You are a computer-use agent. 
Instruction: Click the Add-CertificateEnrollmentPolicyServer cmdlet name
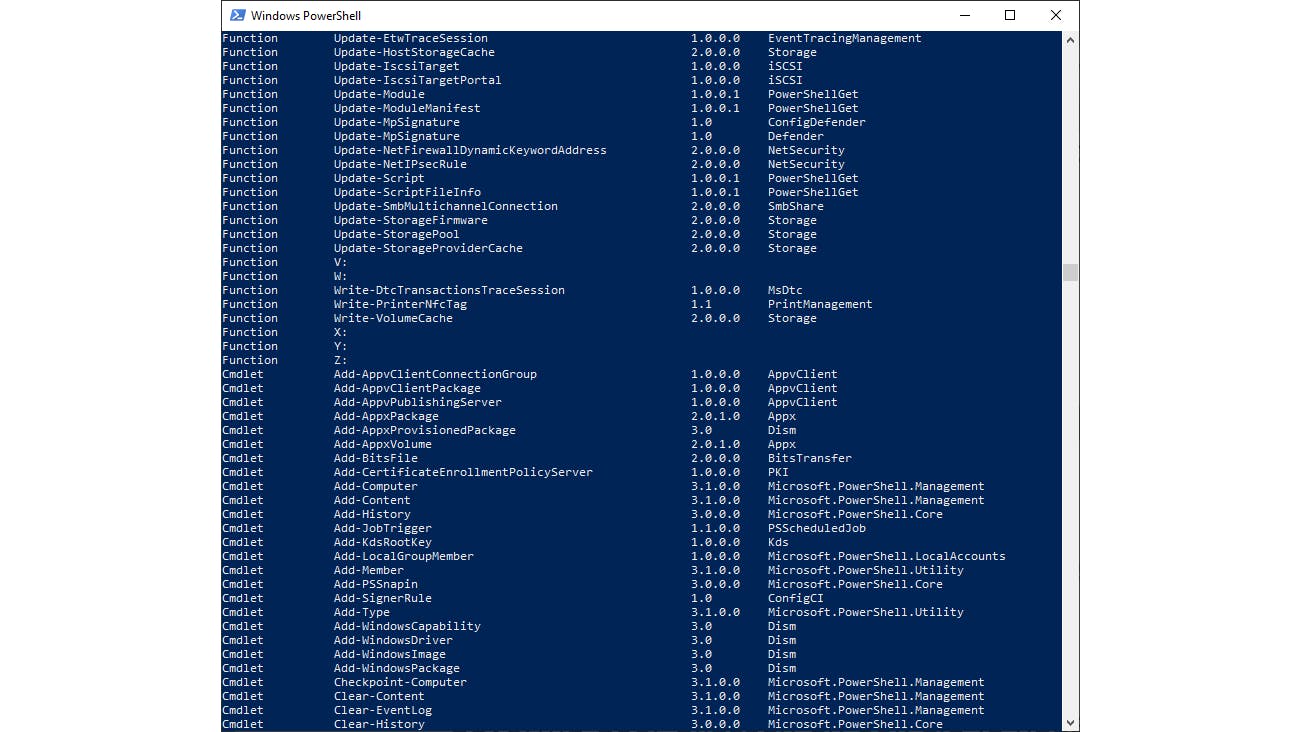coord(463,472)
